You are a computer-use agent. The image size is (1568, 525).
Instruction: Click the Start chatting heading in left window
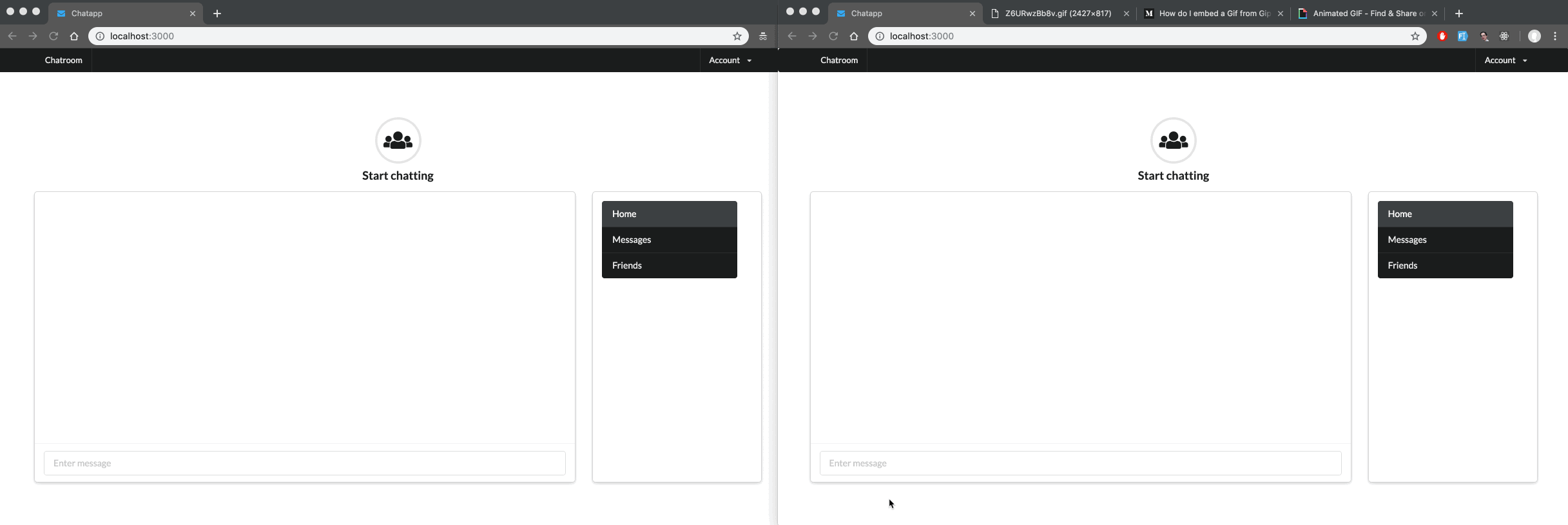[398, 176]
